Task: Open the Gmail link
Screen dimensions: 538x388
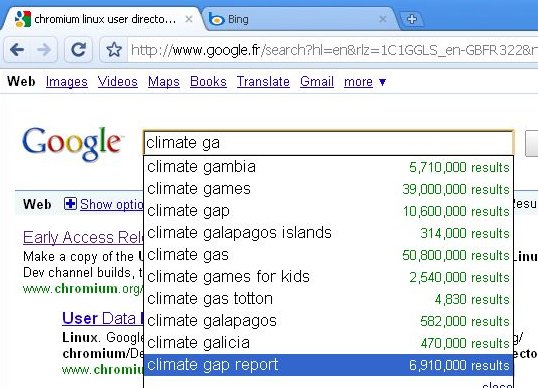Action: 317,82
